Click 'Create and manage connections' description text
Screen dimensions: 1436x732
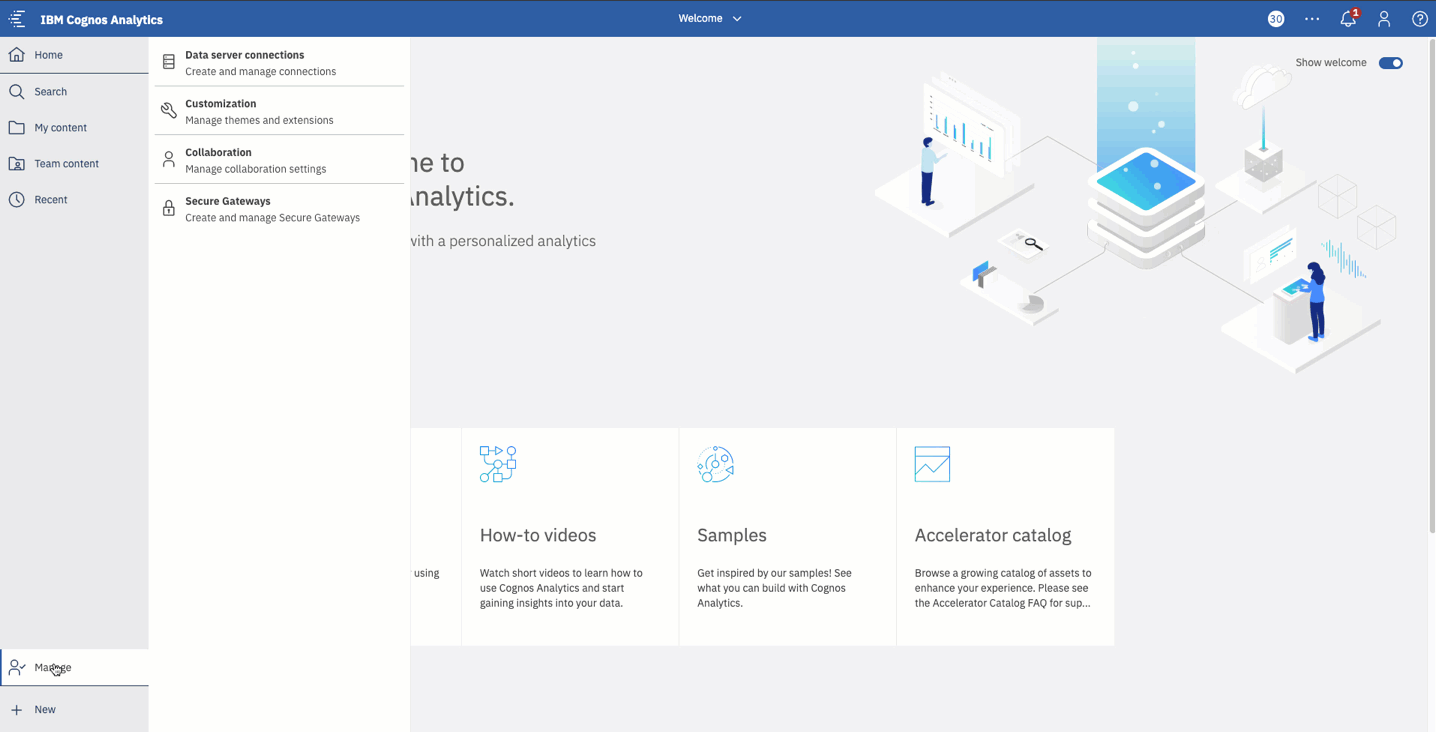(x=260, y=72)
